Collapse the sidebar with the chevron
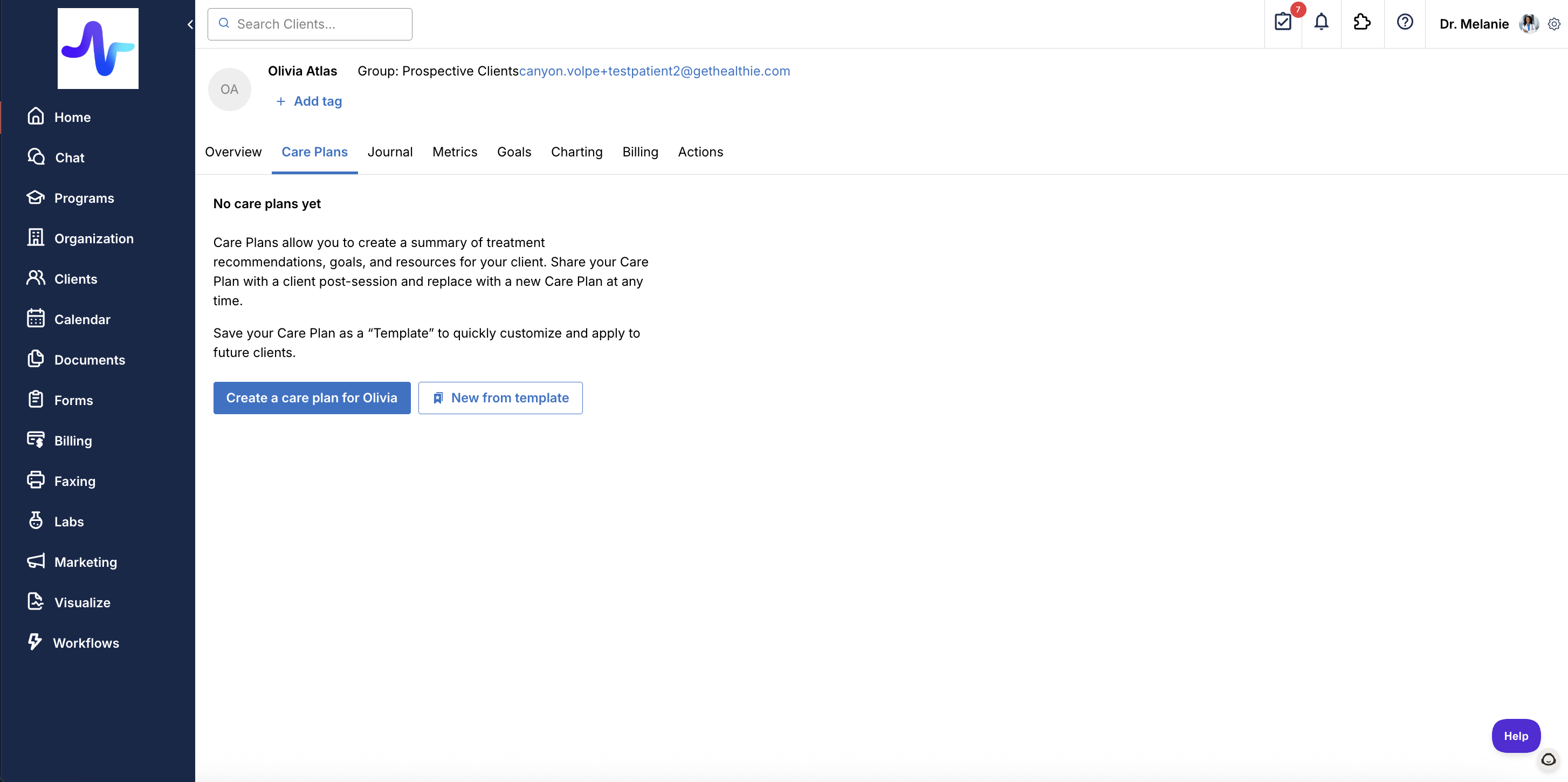 click(x=190, y=24)
